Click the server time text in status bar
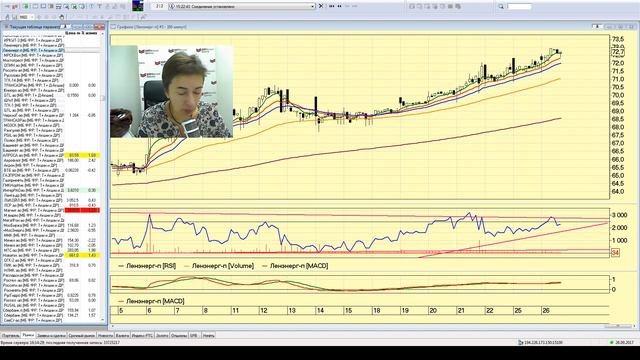Screen dimensions: 640x360 pos(59,342)
